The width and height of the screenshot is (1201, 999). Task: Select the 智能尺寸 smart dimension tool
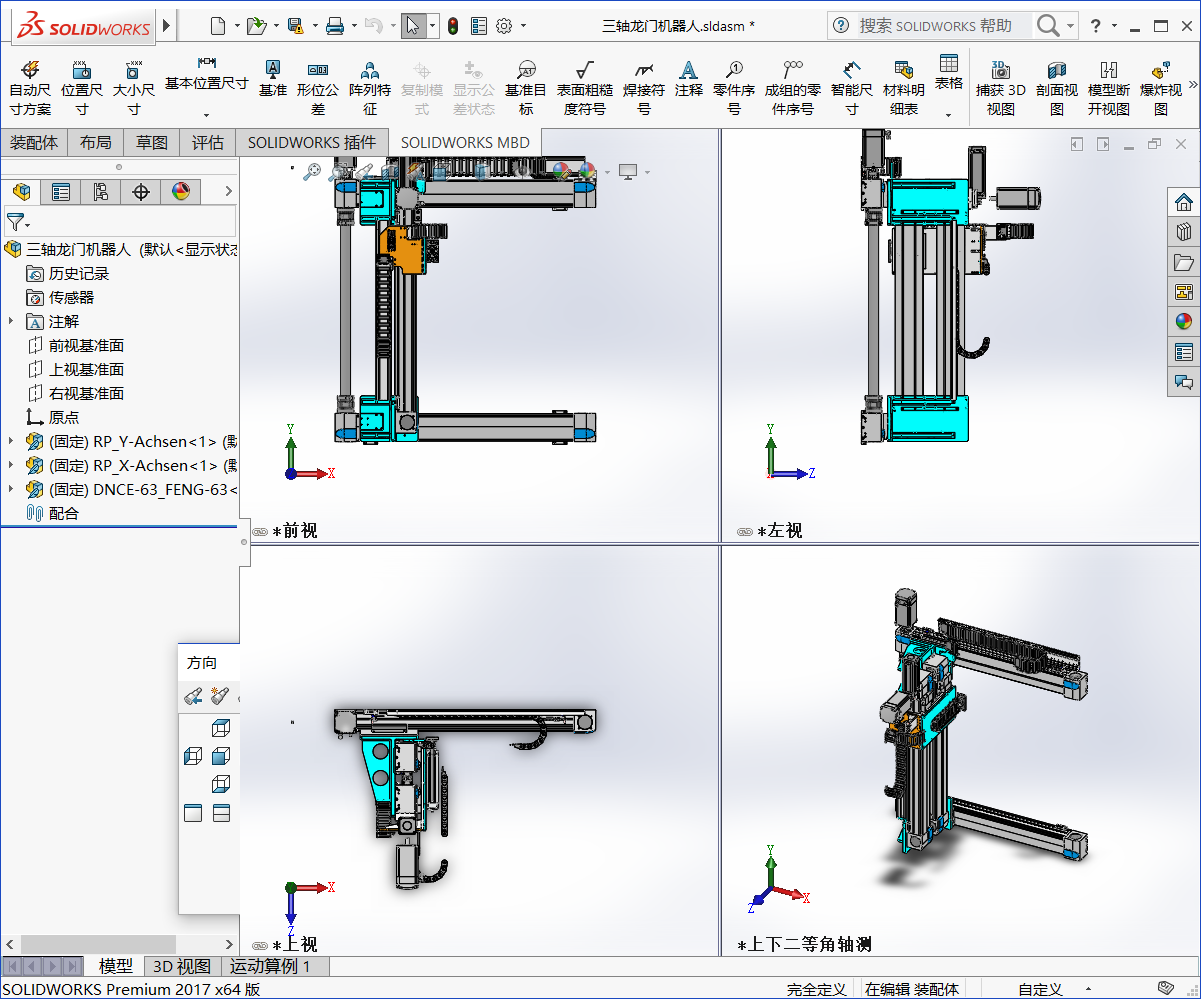click(852, 87)
